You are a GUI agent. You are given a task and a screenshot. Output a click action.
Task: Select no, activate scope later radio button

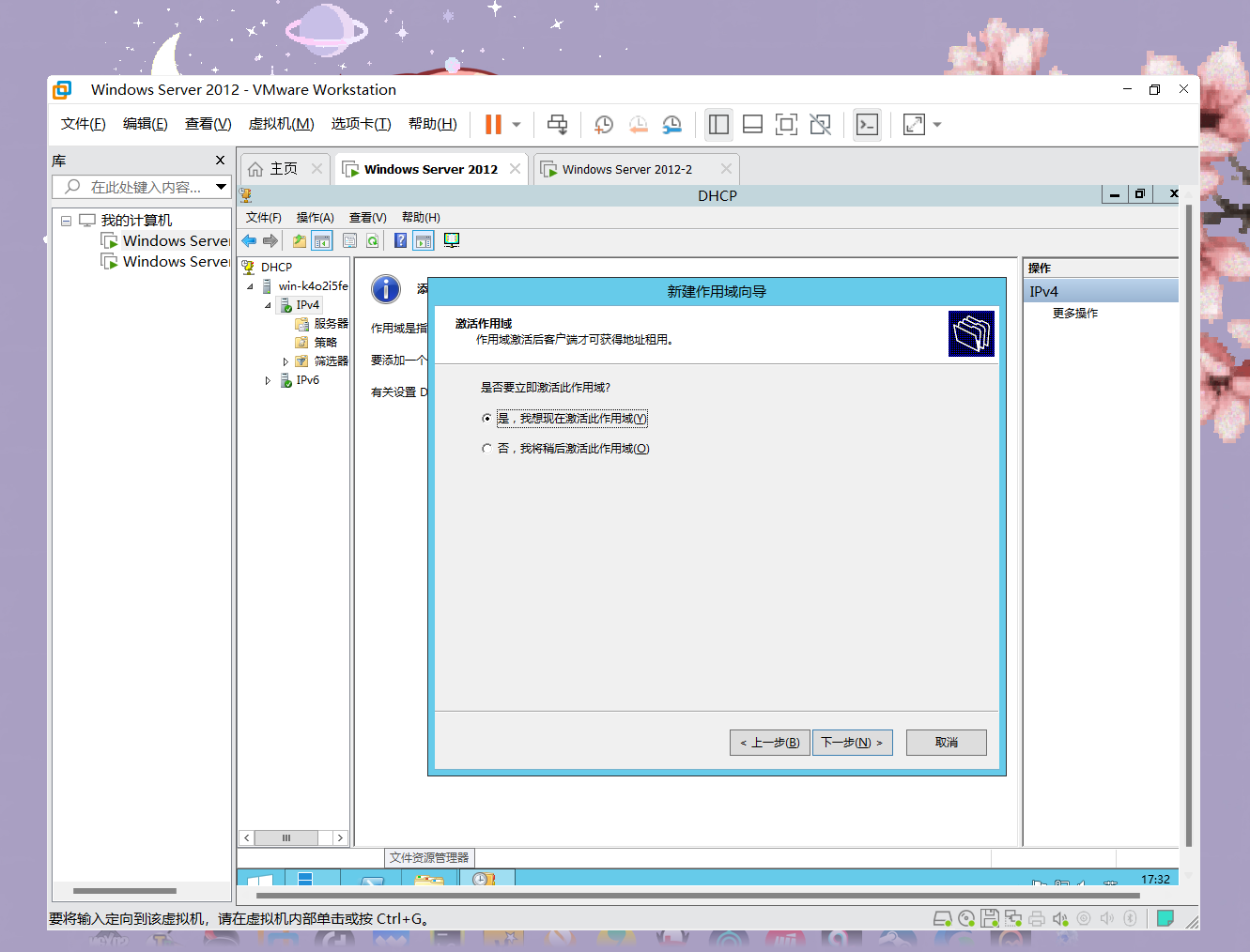[486, 449]
